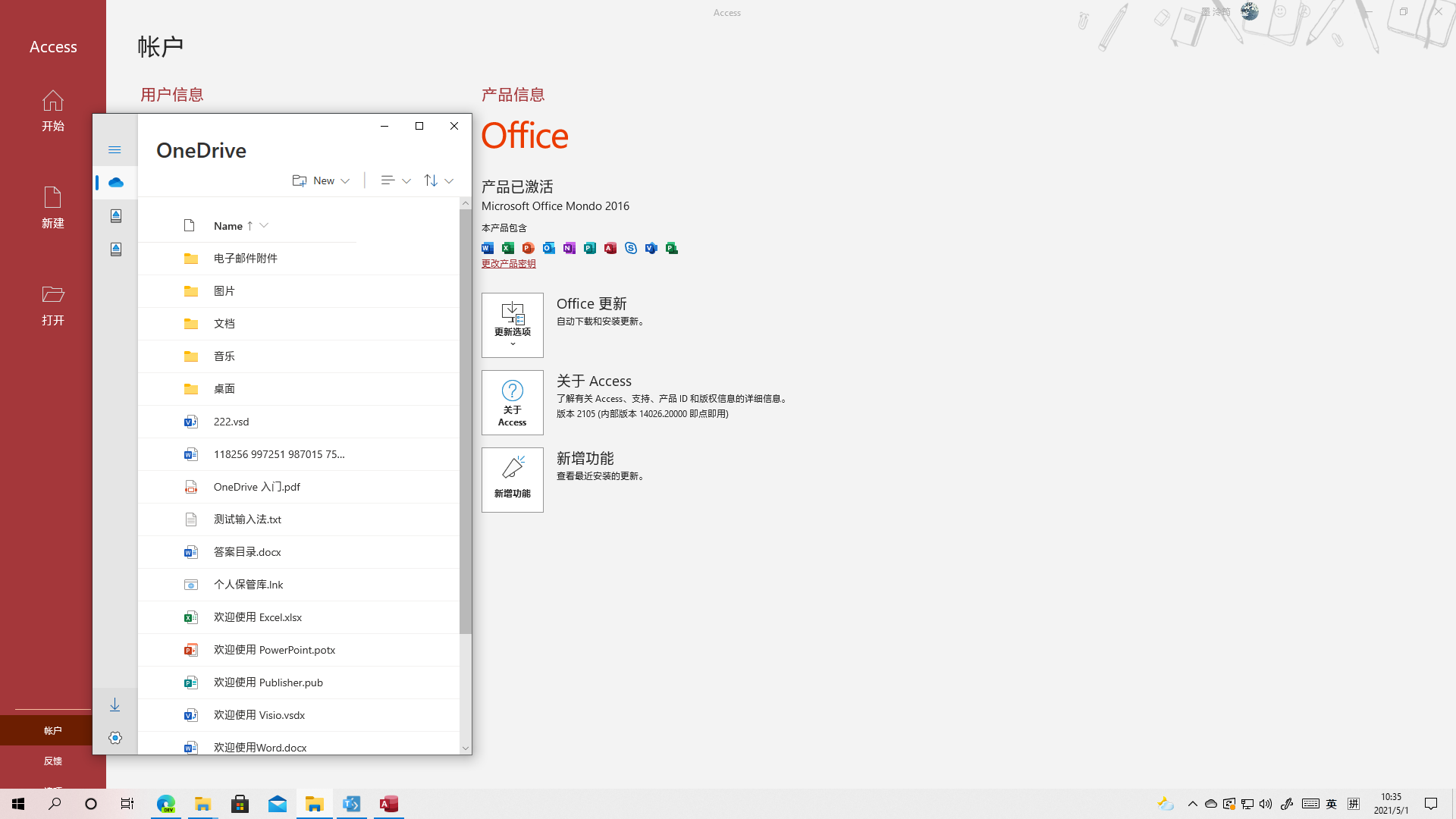1456x819 pixels.
Task: Select the file 欢迎使用 Visio.vsdx
Action: (299, 715)
